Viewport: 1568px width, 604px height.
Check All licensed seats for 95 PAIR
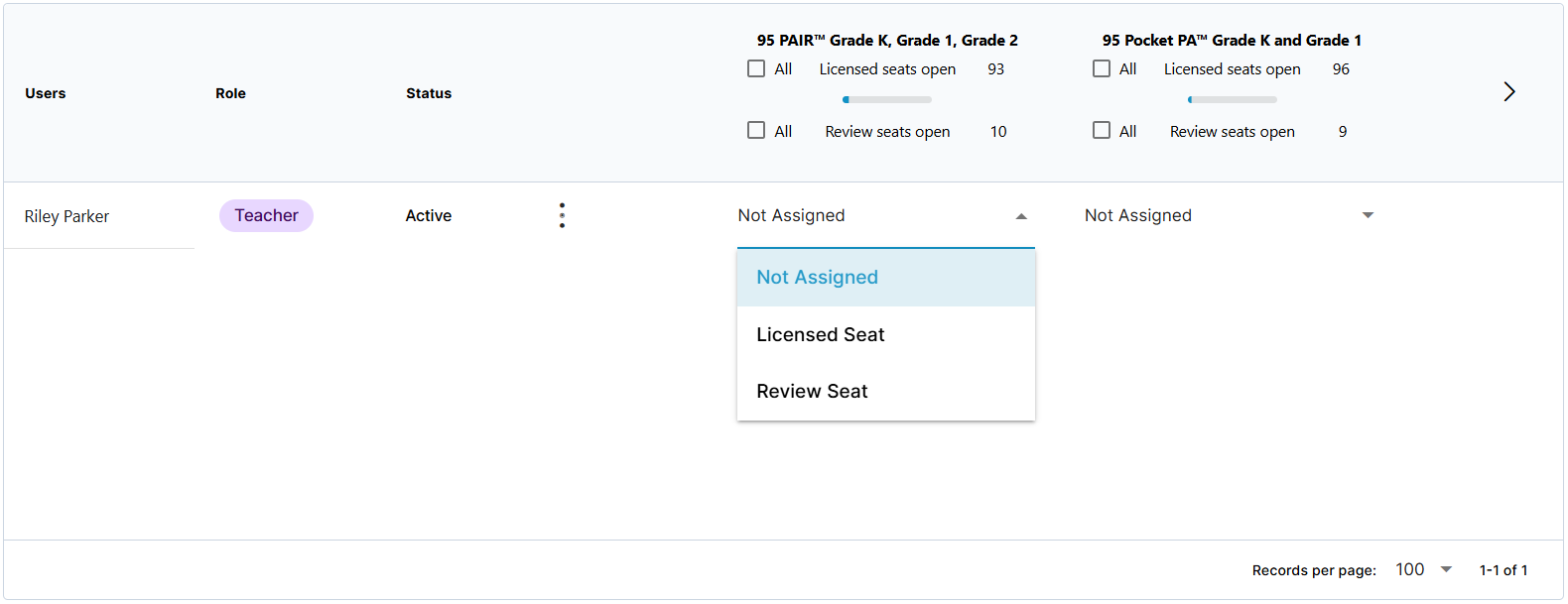(x=756, y=68)
